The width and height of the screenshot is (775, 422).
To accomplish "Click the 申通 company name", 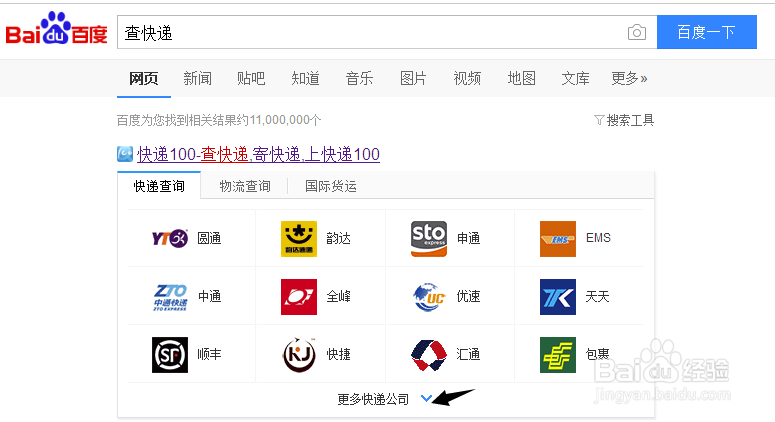I will point(468,238).
